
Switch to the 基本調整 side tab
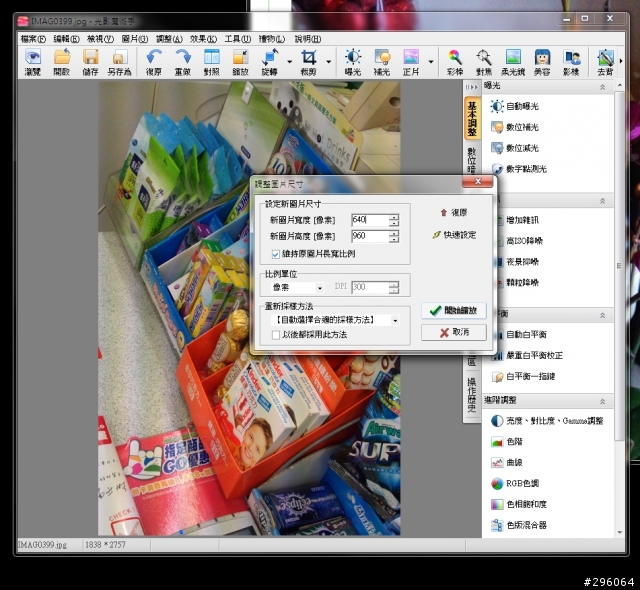pyautogui.click(x=472, y=119)
